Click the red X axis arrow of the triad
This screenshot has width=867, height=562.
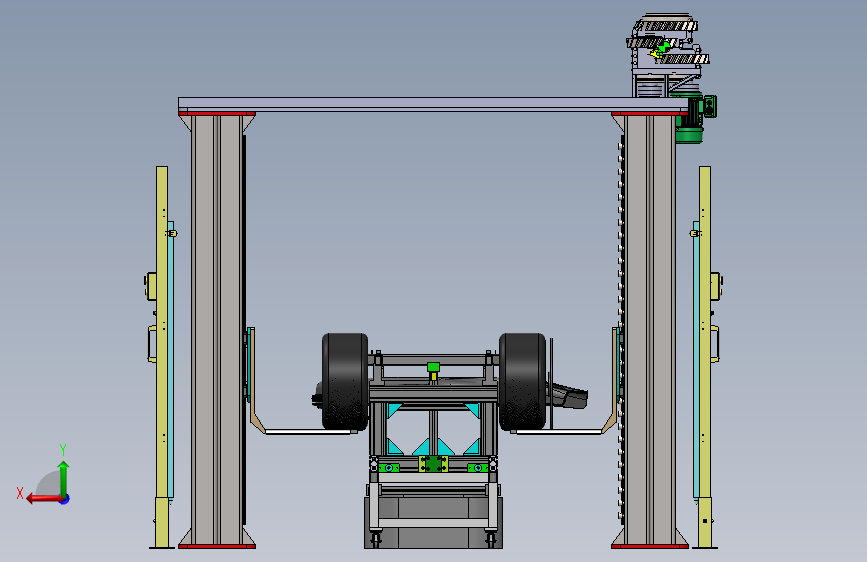43,499
